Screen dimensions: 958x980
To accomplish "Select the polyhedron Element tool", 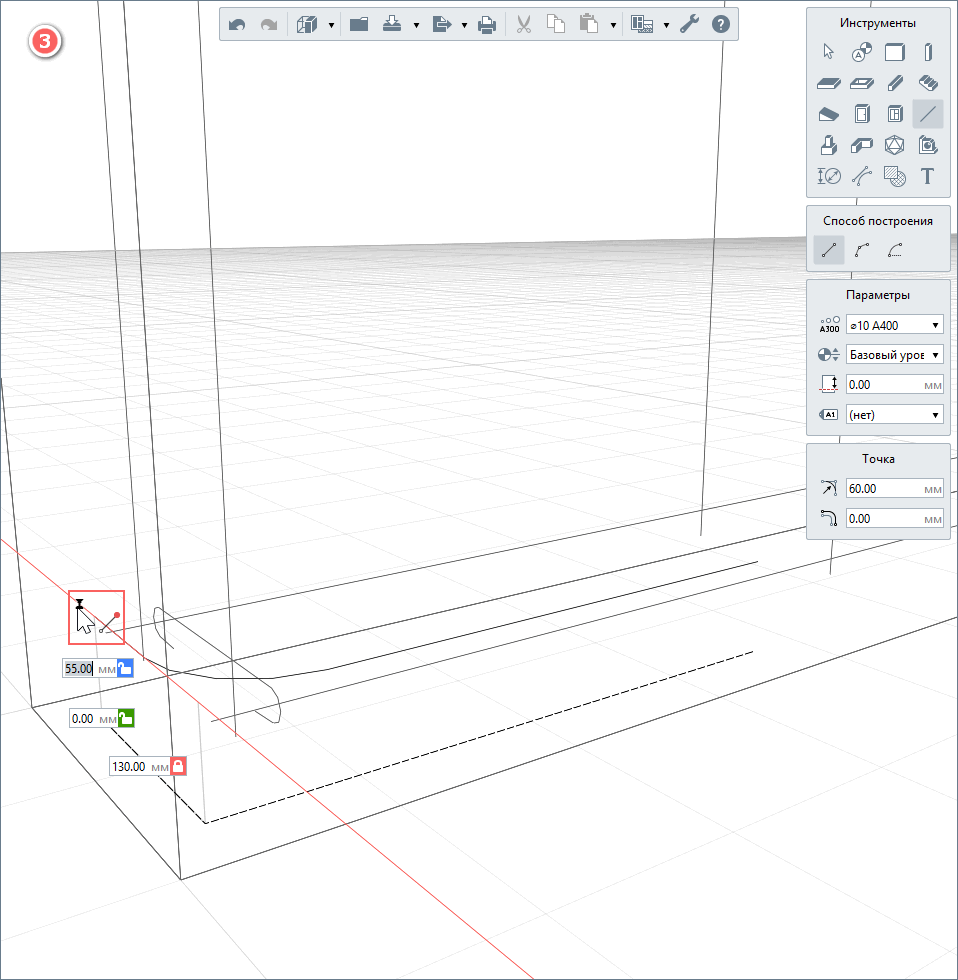I will [x=895, y=145].
